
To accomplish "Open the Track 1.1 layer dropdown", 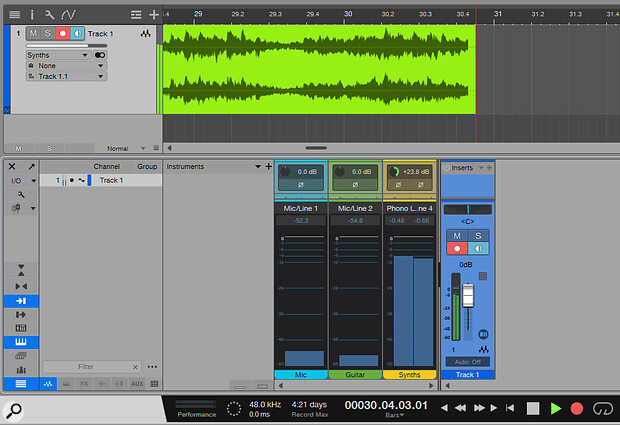I will pyautogui.click(x=66, y=76).
